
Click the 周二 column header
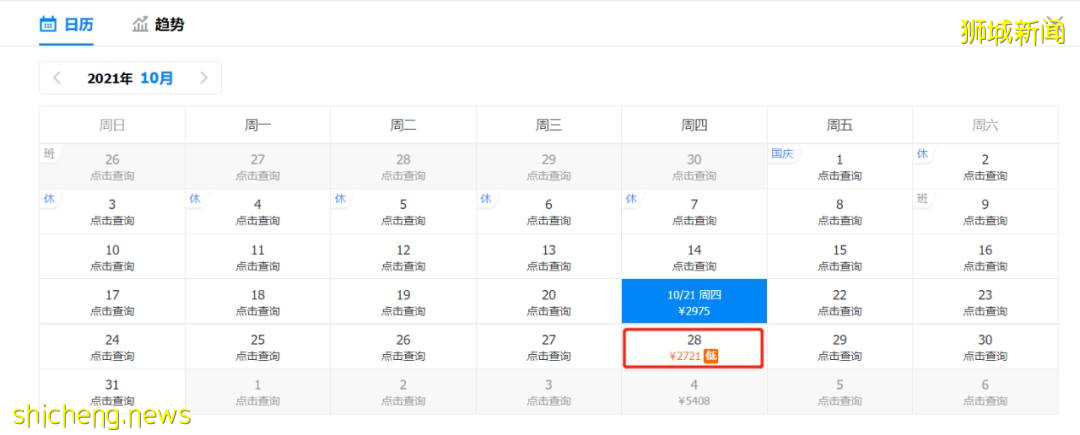403,125
